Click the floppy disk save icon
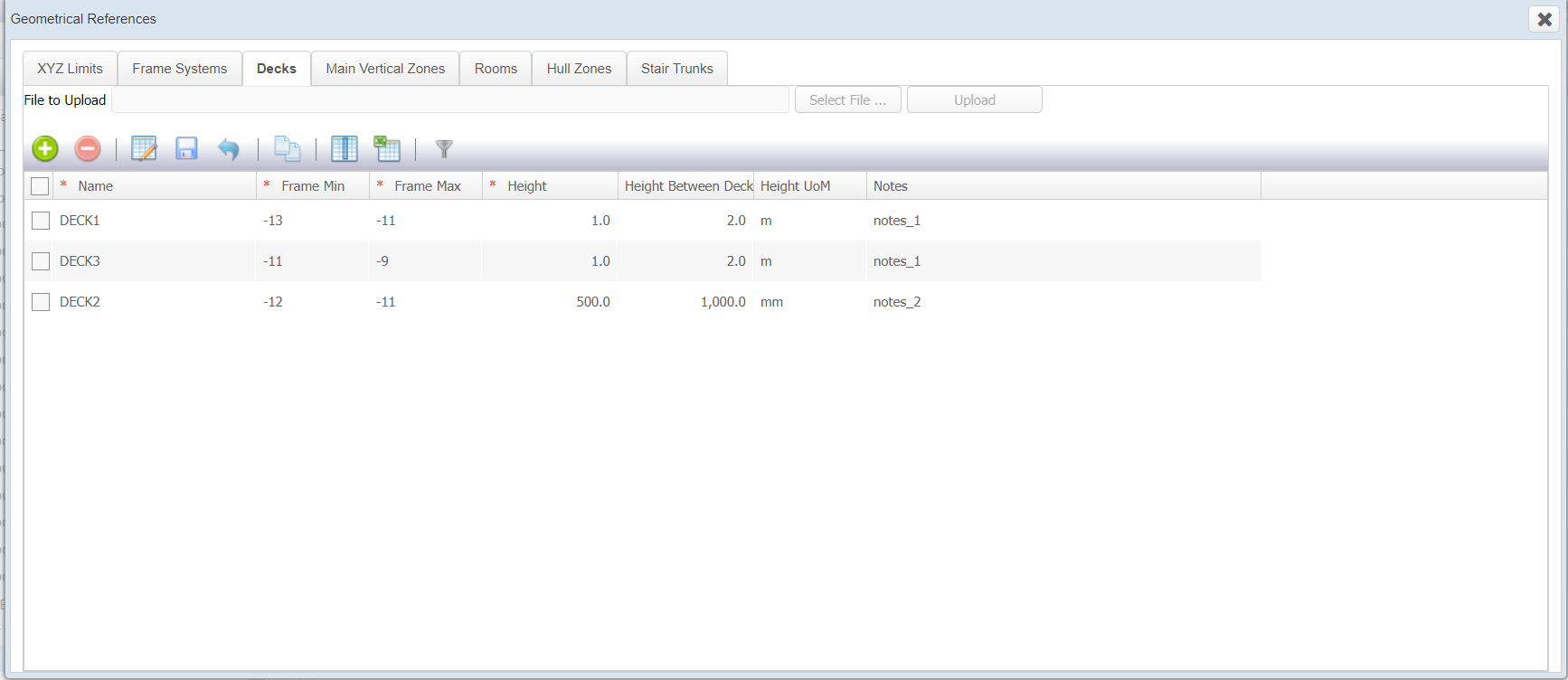Screen dimensions: 1568x680 [186, 148]
